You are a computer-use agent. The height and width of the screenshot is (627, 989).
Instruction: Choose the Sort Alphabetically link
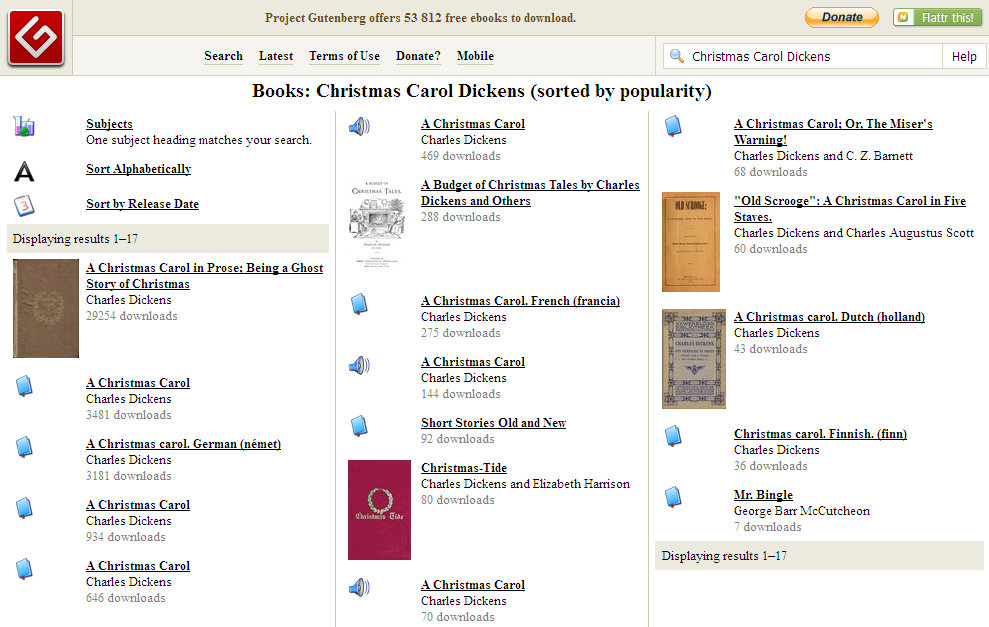coord(138,169)
